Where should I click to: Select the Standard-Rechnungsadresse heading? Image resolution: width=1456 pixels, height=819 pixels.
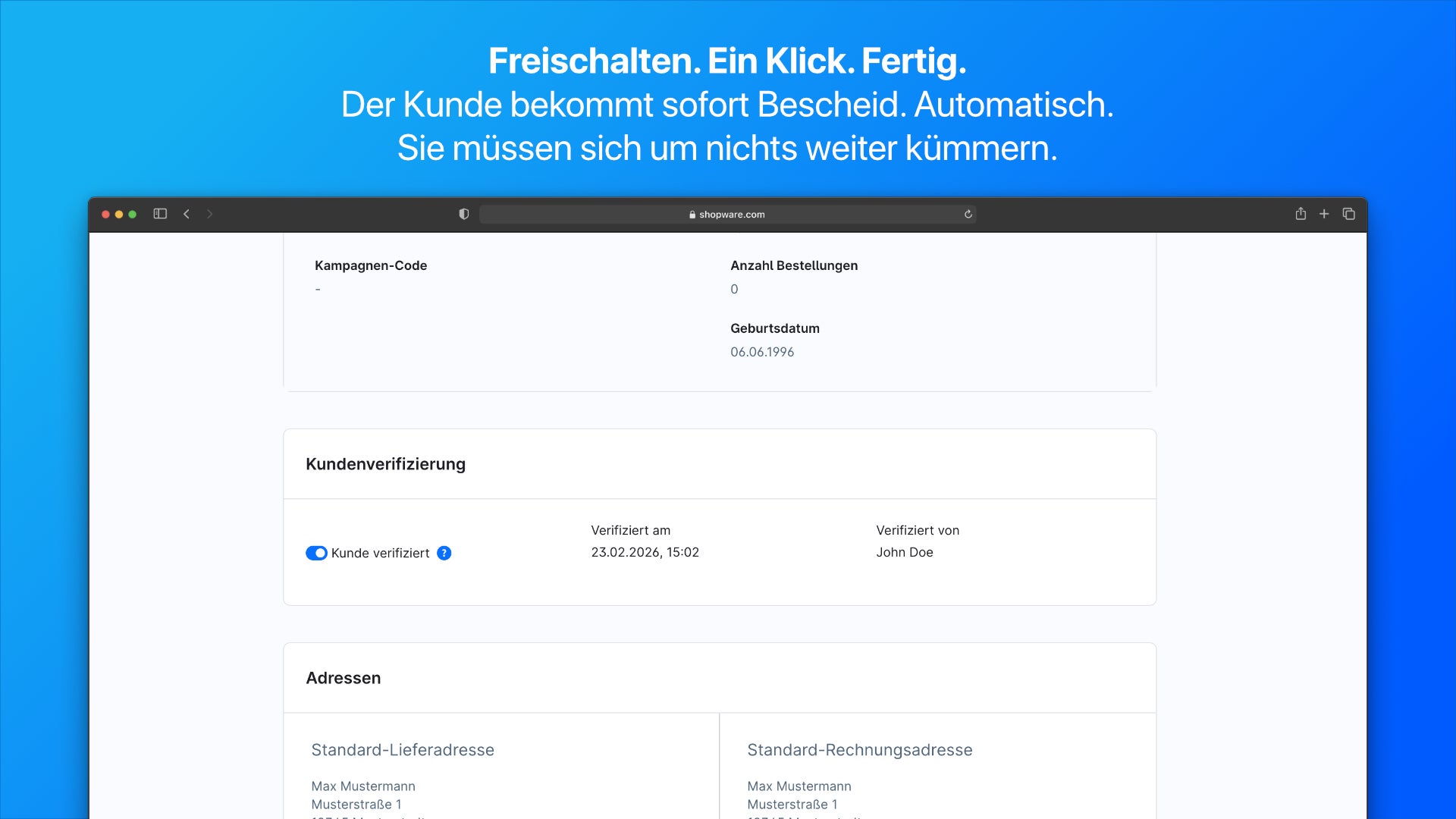click(x=860, y=750)
